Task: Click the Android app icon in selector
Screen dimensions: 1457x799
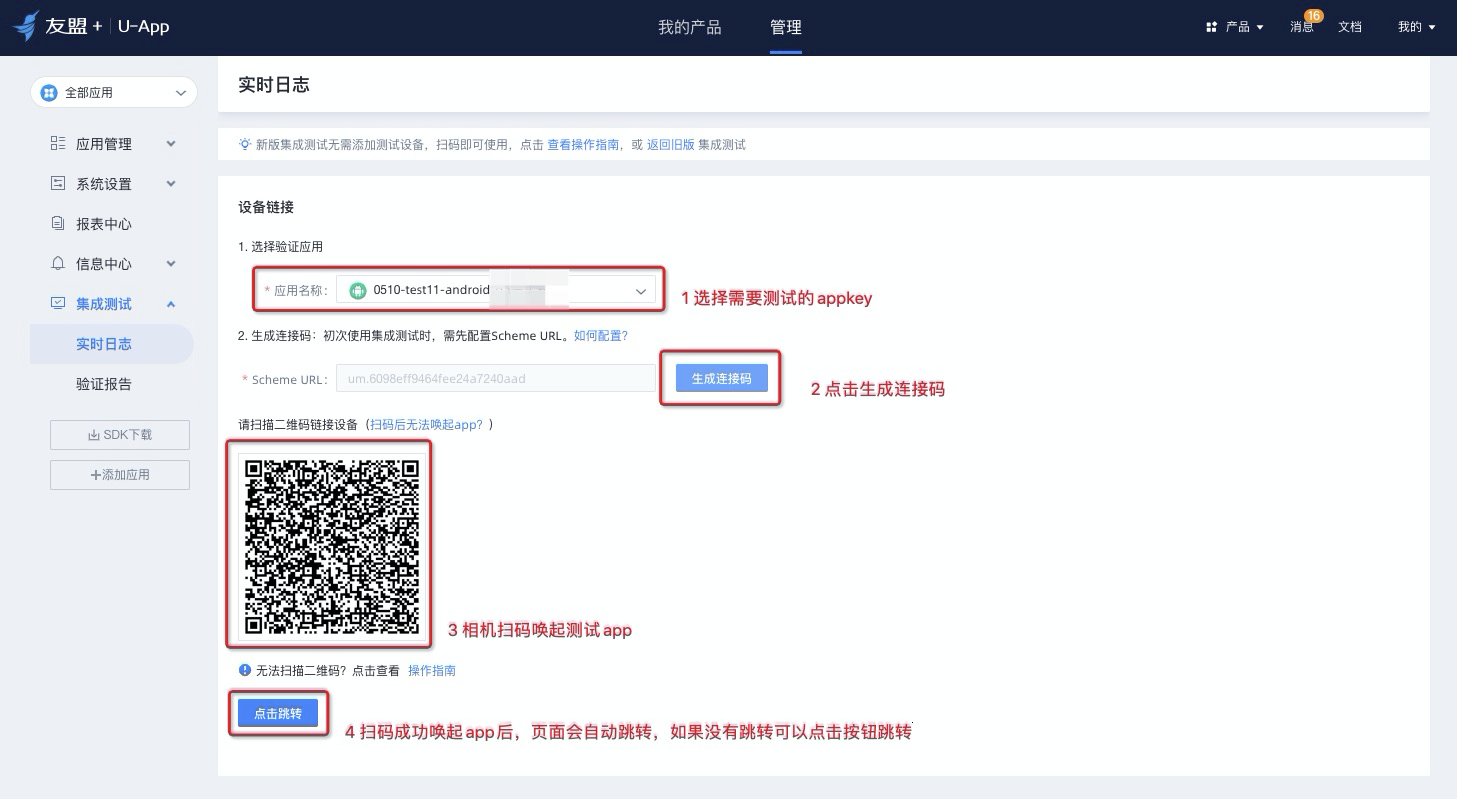Action: pos(358,291)
